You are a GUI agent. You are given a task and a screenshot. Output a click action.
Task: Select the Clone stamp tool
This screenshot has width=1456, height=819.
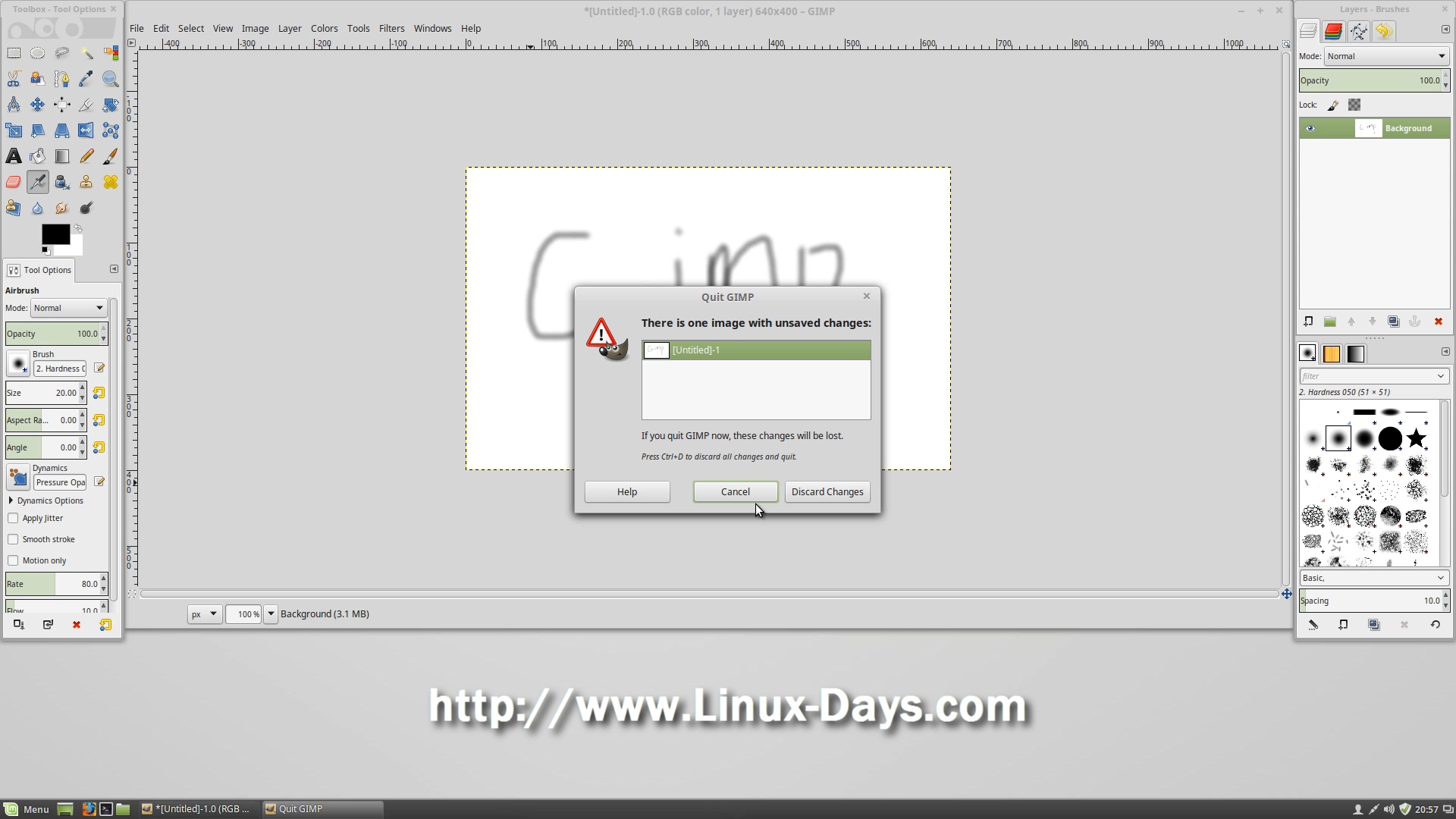pos(86,182)
